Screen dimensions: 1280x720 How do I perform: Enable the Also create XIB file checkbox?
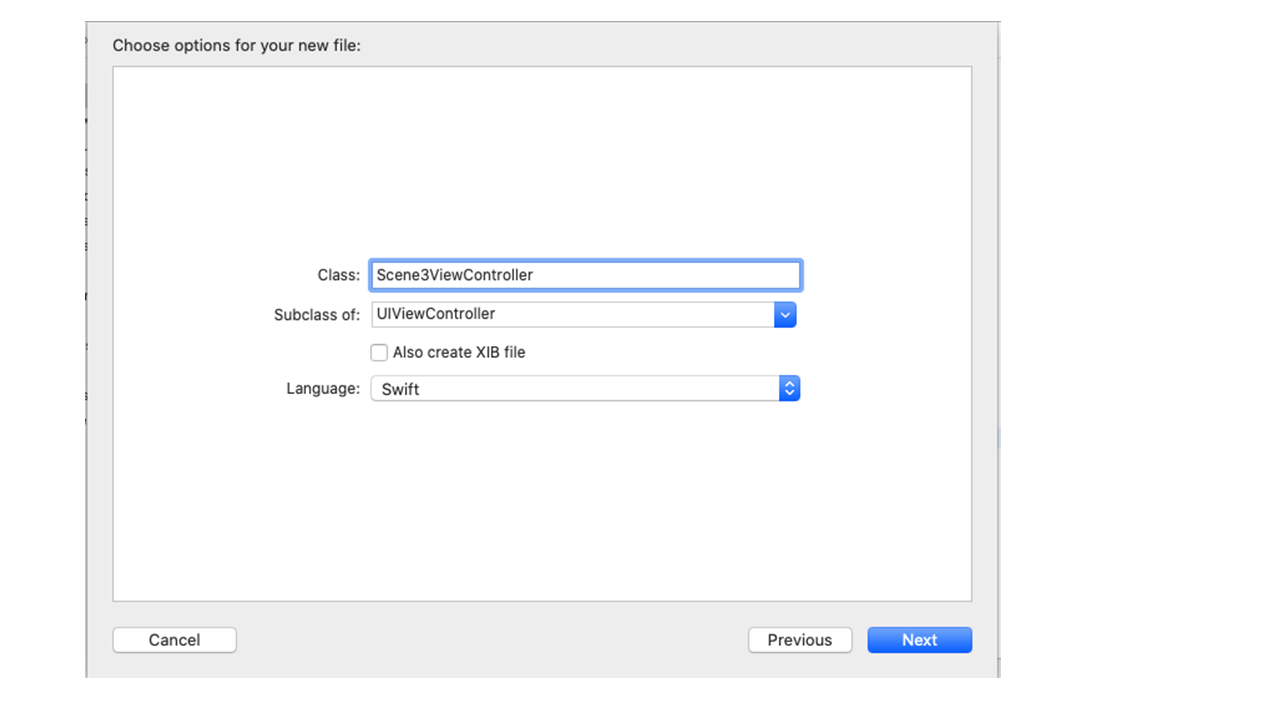(x=379, y=353)
